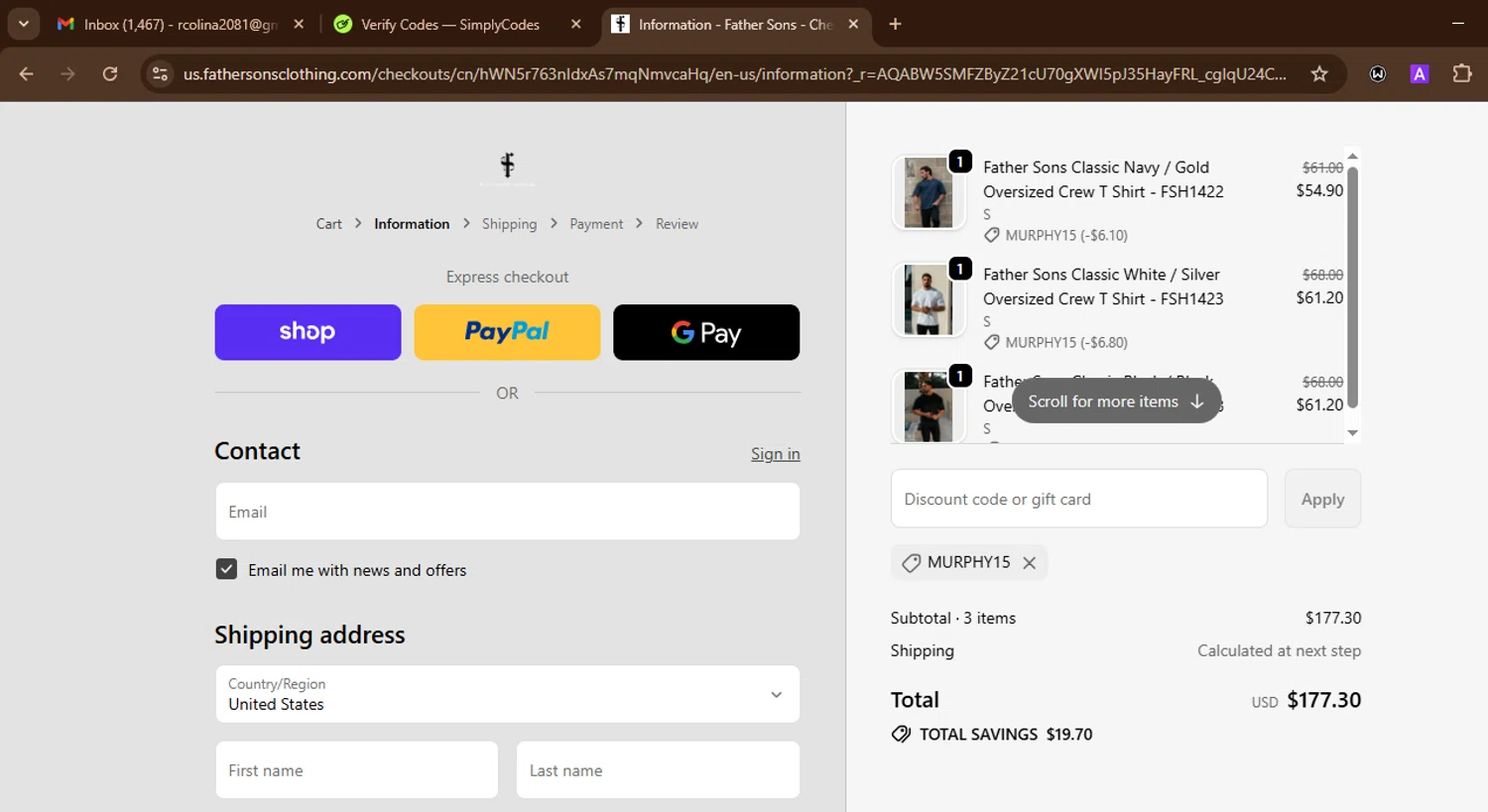Open the Navy / Gold shirt thumbnail

929,192
